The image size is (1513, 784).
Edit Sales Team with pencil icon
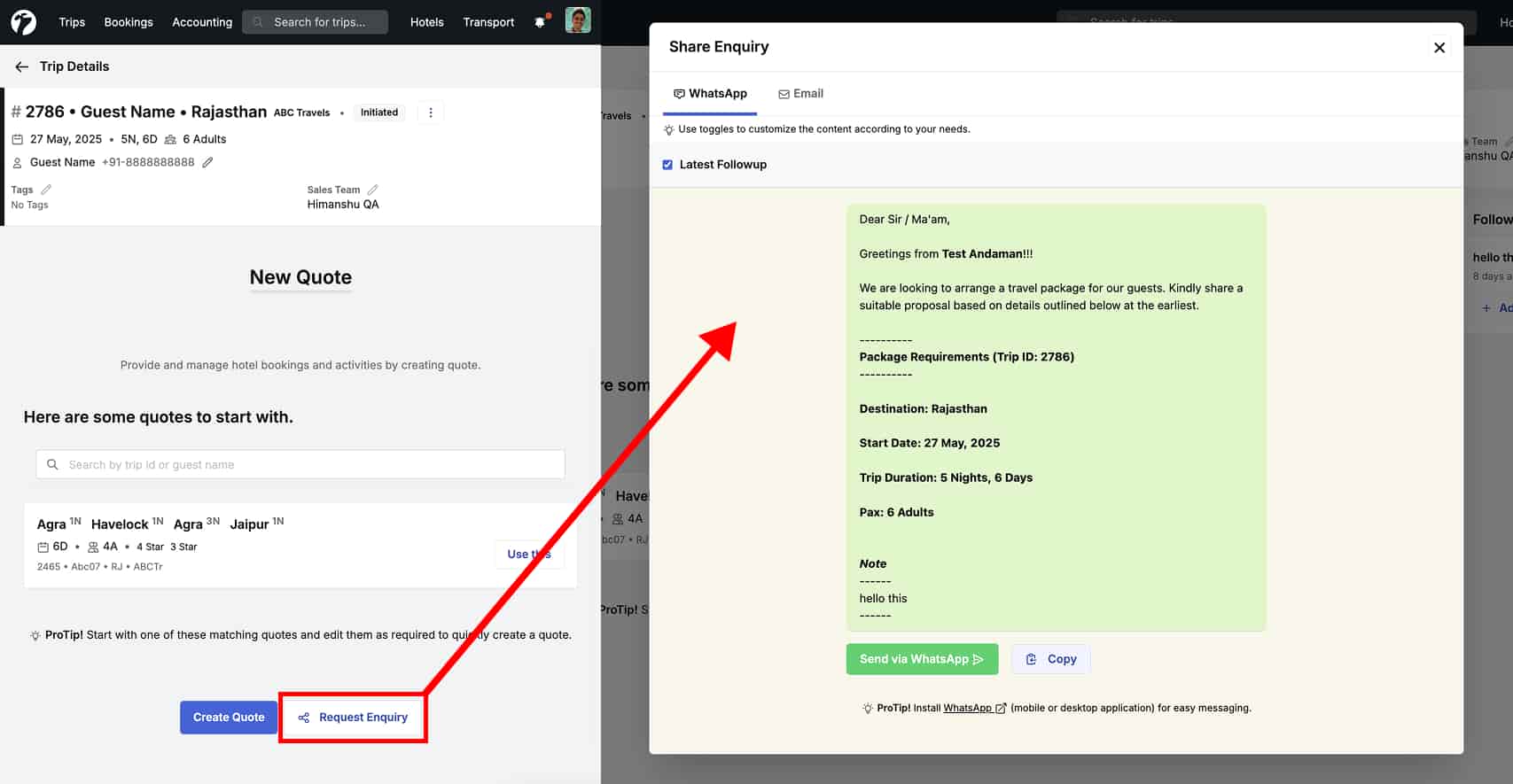point(372,190)
